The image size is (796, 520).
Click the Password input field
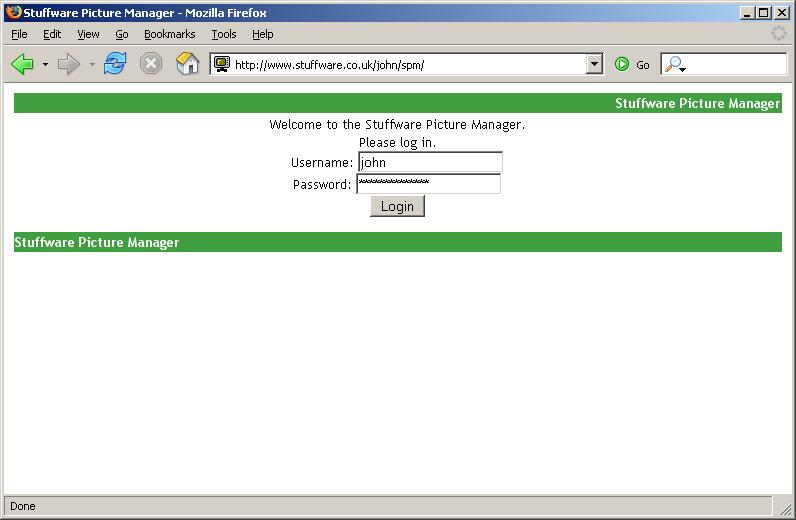point(428,183)
